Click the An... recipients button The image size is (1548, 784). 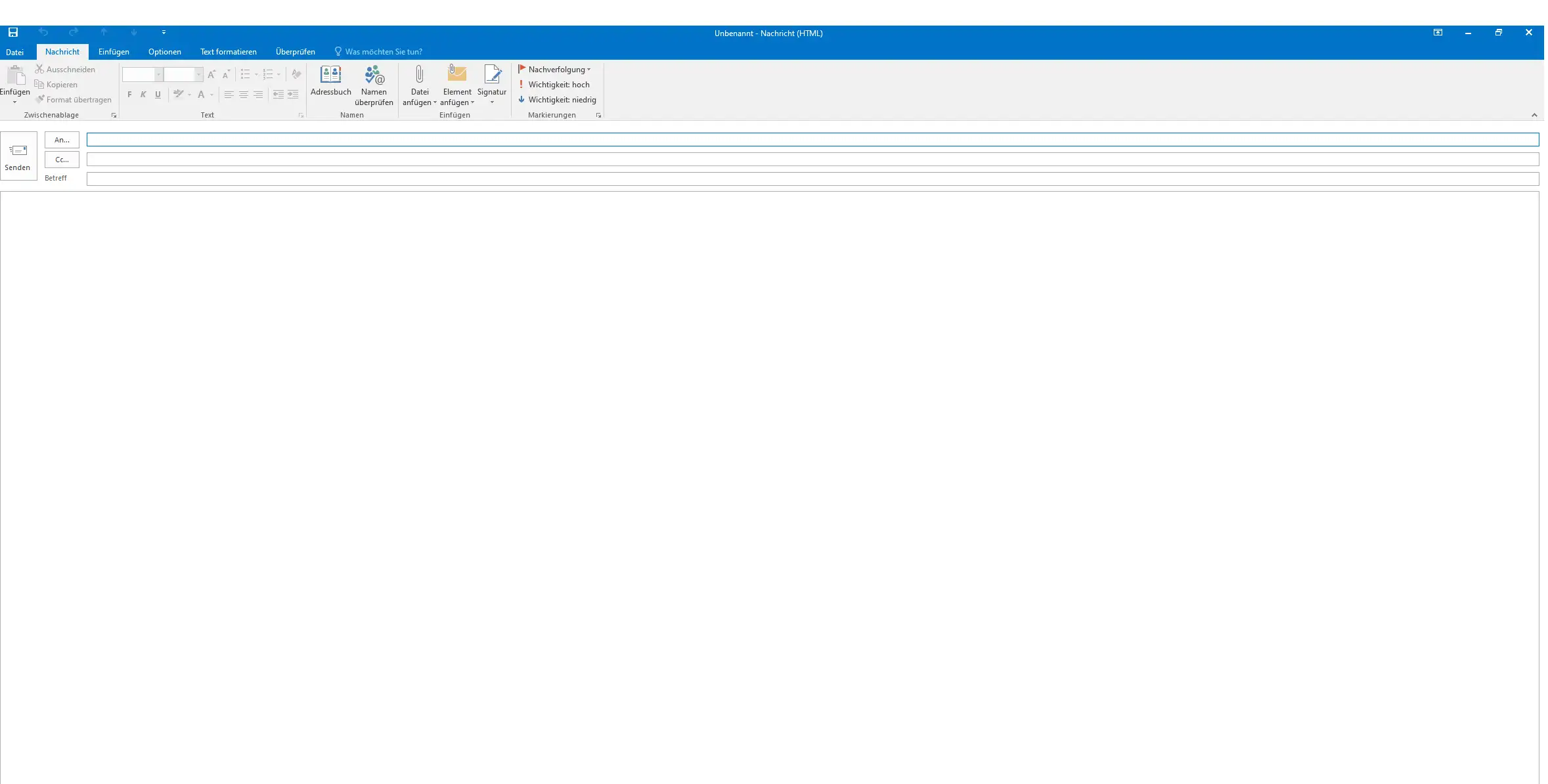point(62,140)
